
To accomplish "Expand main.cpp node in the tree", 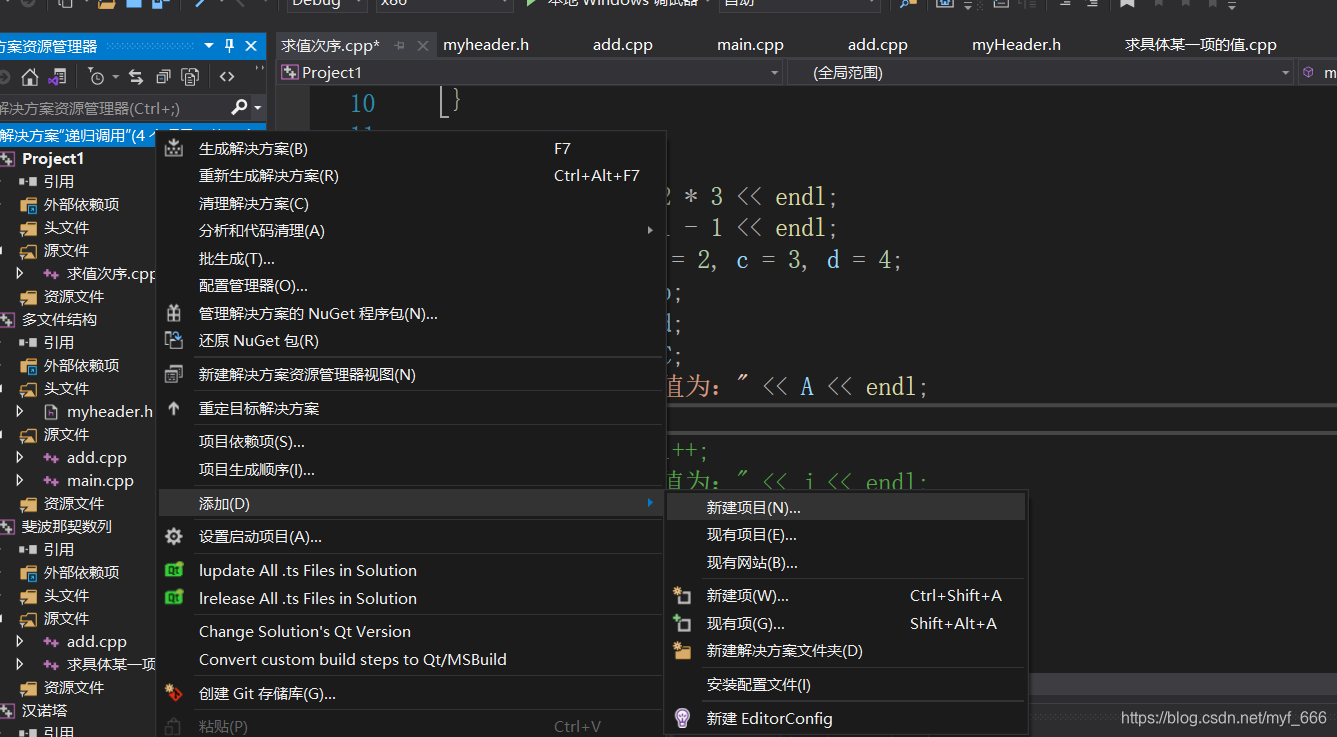I will point(19,480).
